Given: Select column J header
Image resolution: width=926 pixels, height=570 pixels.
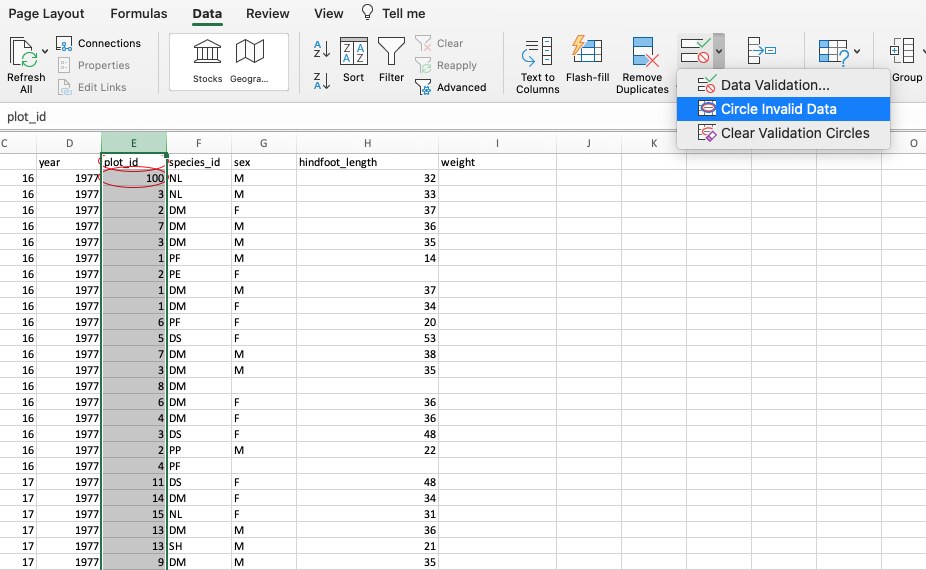Looking at the screenshot, I should coord(589,143).
